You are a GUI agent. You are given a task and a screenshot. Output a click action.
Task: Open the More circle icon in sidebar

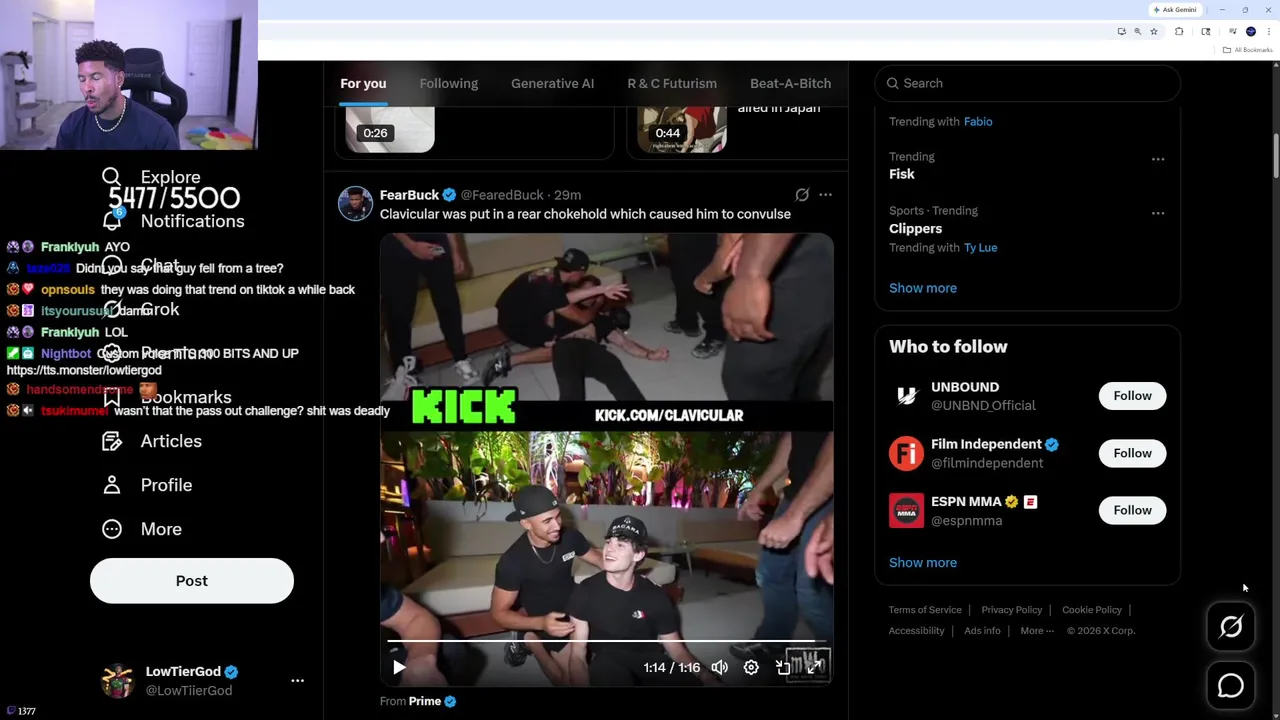(x=111, y=529)
